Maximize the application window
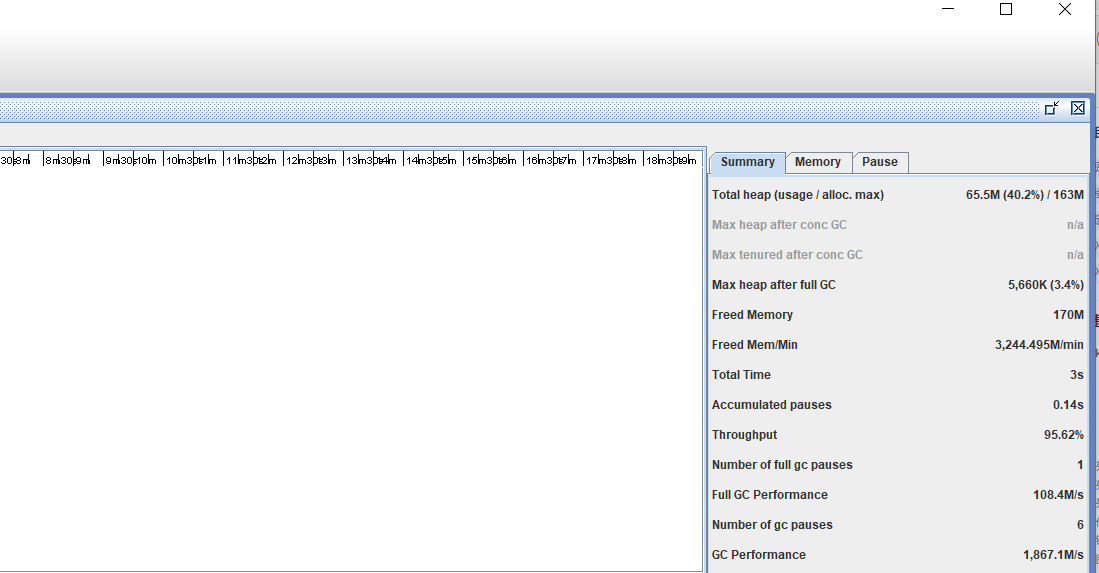1099x573 pixels. (1006, 9)
